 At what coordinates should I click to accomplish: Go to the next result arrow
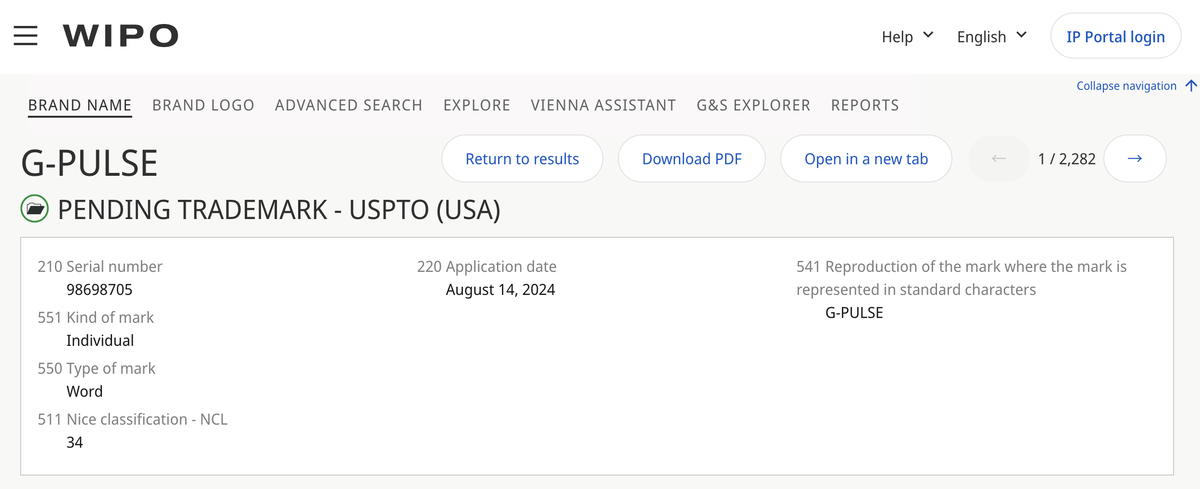point(1134,158)
